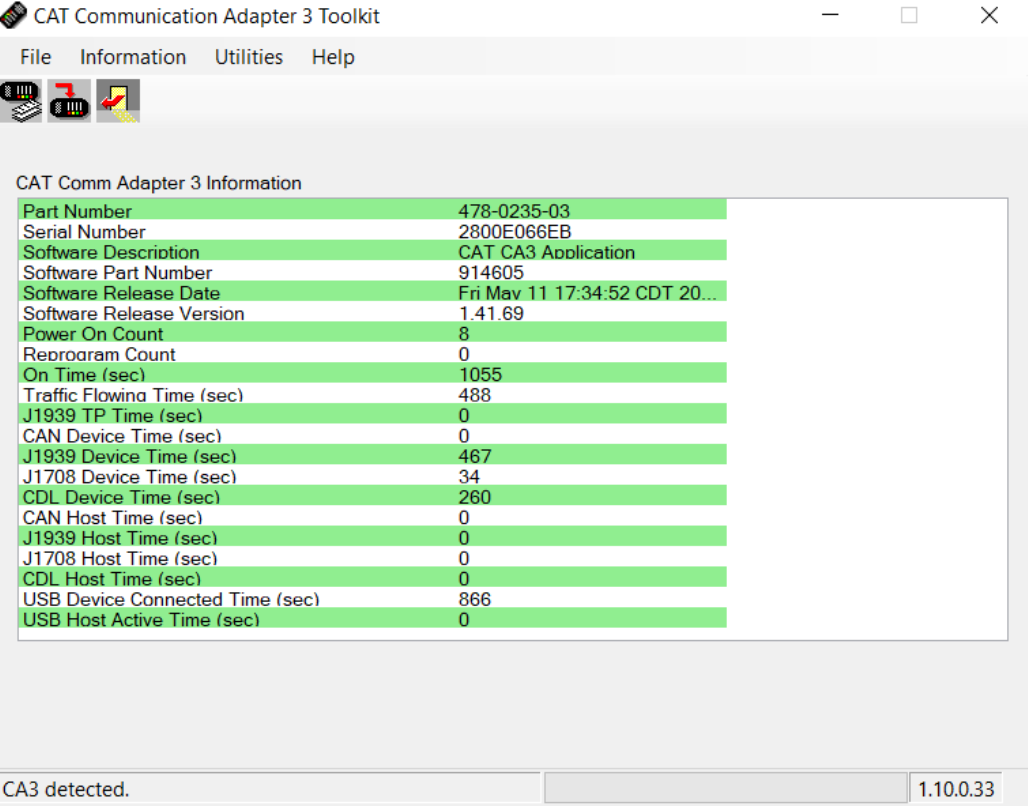
Task: Click the USB Host Active Time value 0
Action: pyautogui.click(x=464, y=619)
